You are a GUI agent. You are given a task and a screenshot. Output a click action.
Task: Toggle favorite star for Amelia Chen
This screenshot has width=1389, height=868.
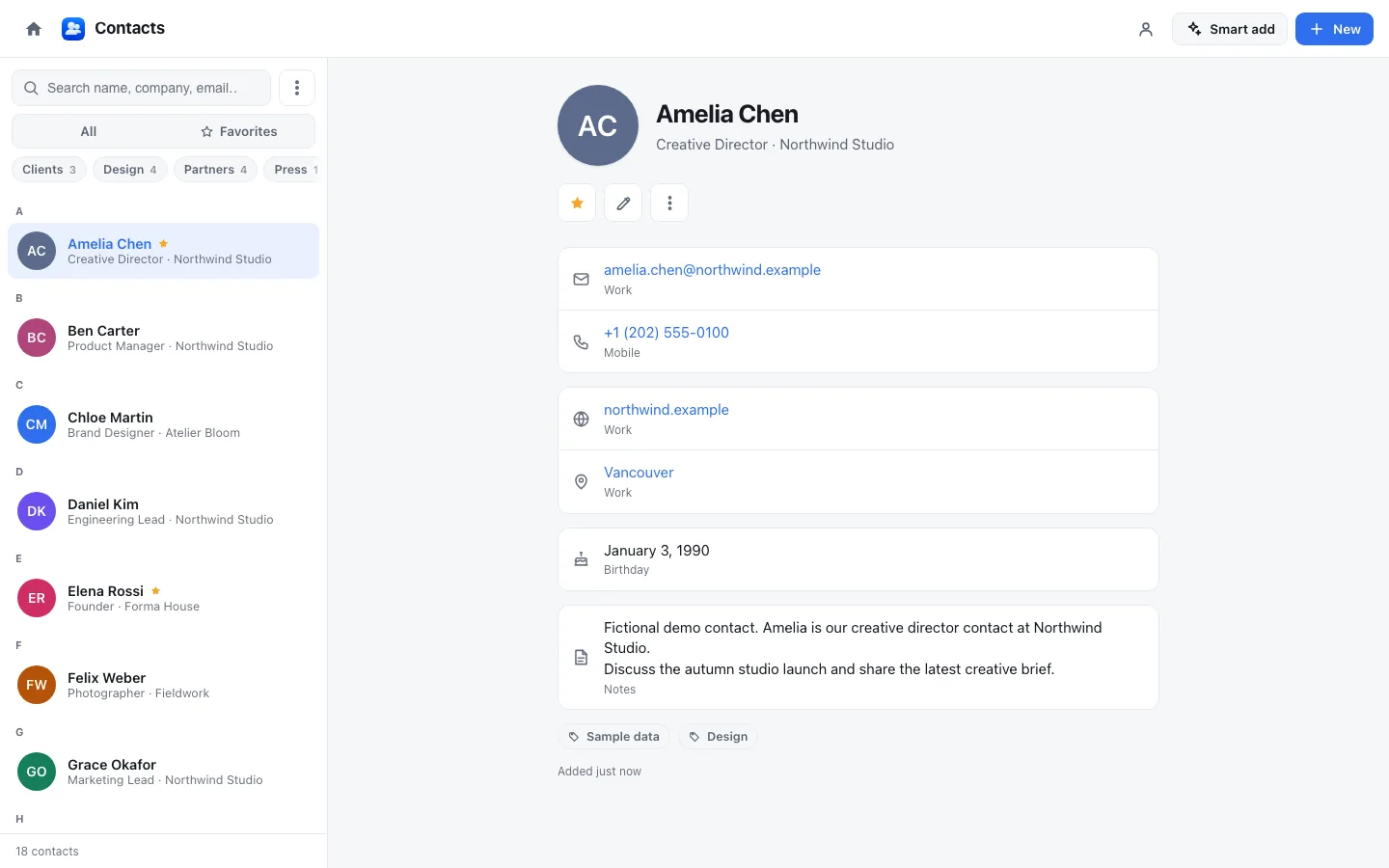tap(577, 203)
